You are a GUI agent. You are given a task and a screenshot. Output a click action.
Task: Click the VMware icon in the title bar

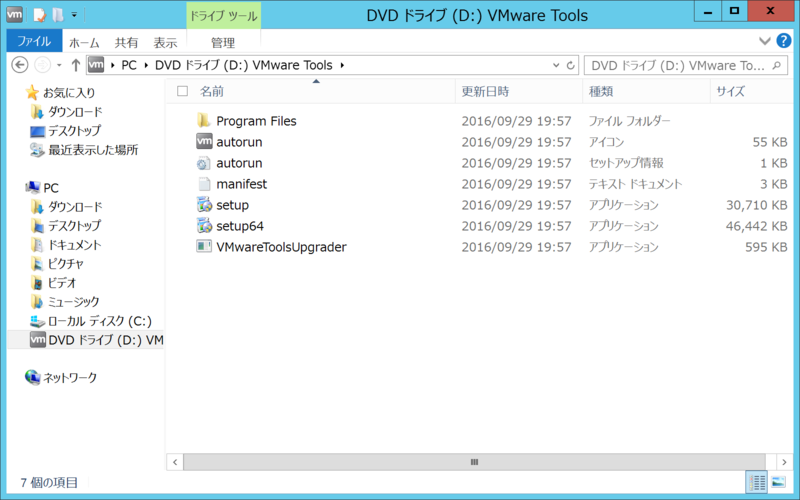14,14
